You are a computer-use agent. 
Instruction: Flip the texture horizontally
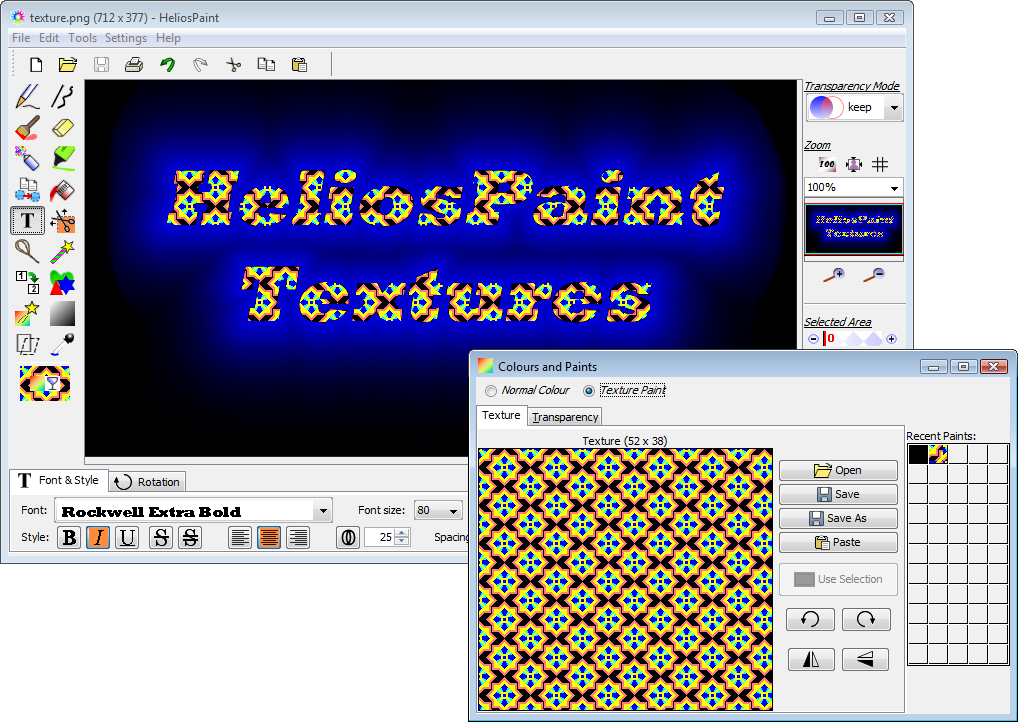click(810, 658)
